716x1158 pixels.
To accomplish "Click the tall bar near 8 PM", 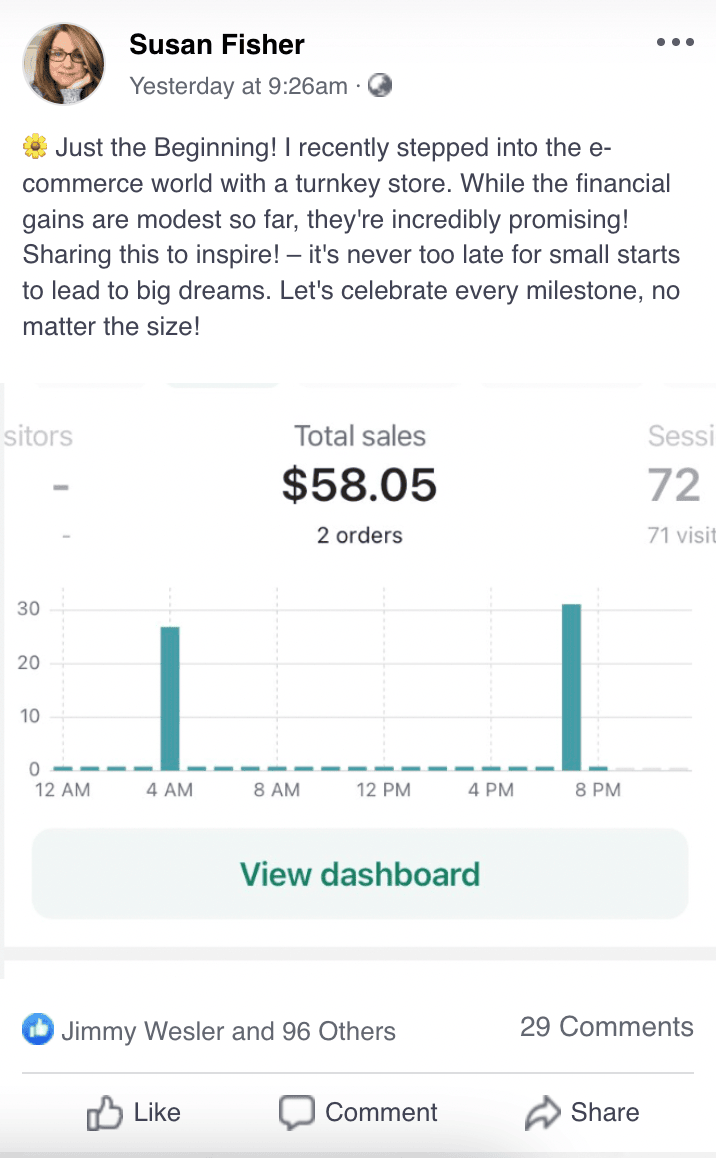I will click(x=571, y=686).
